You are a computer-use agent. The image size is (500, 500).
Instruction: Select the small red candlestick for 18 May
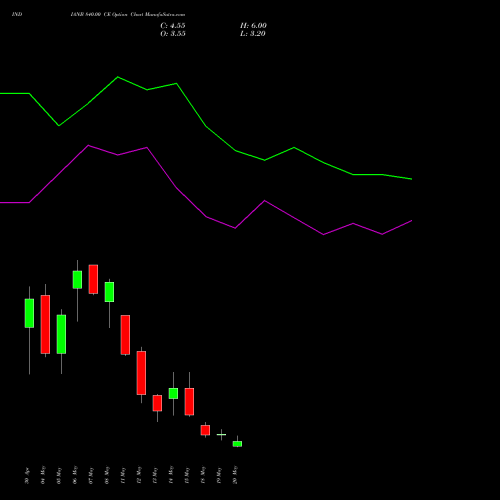pos(205,430)
